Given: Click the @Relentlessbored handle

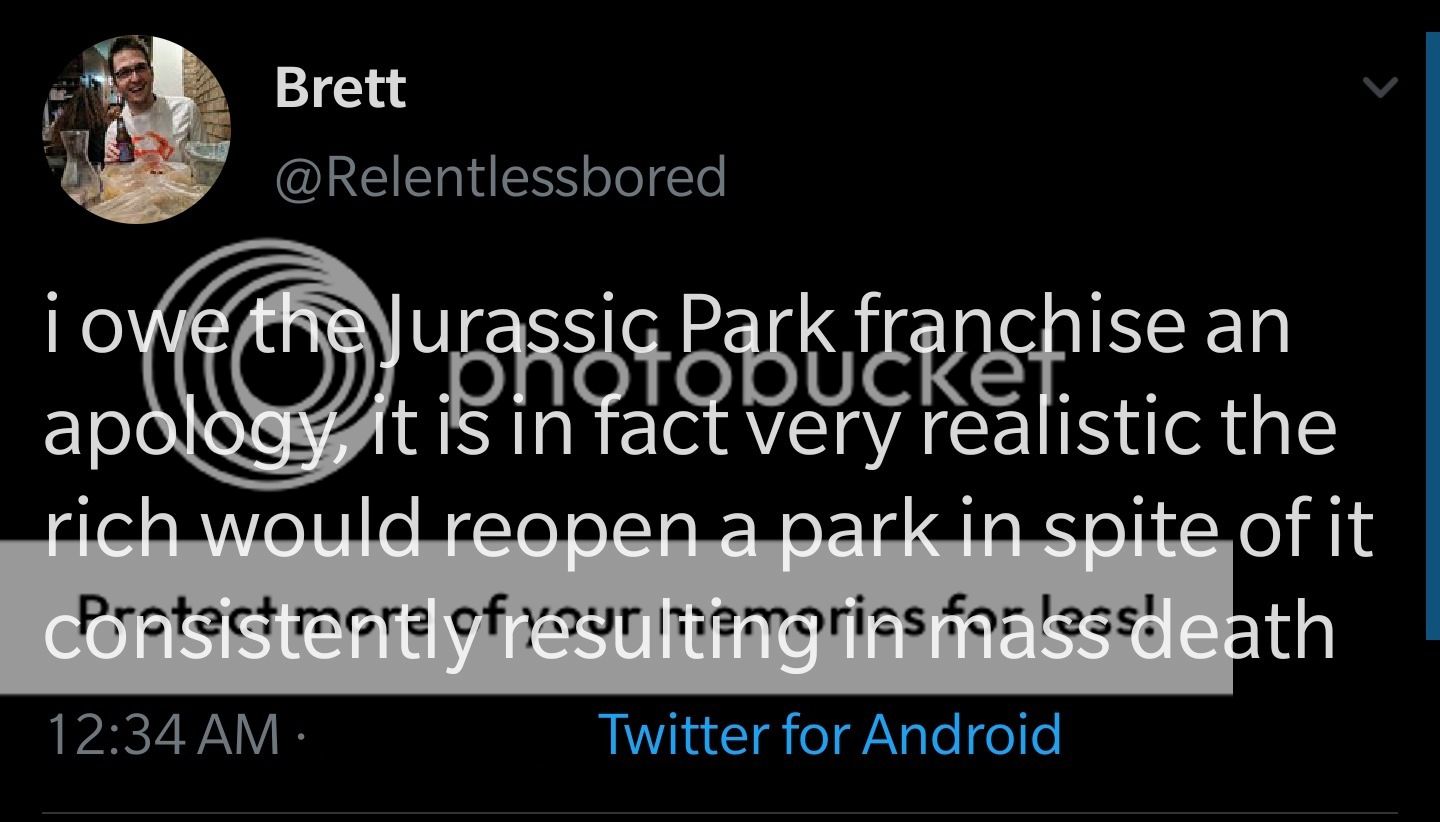Looking at the screenshot, I should pyautogui.click(x=500, y=177).
